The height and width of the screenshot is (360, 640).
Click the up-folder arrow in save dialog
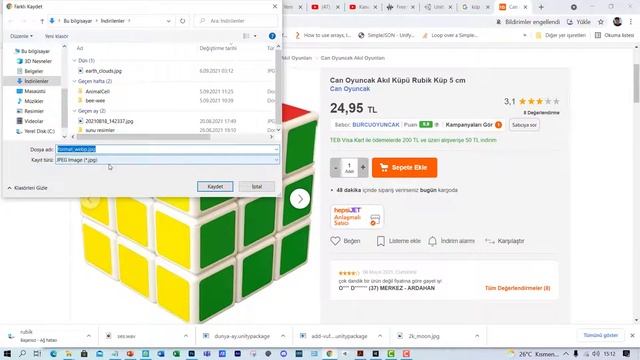coord(42,21)
